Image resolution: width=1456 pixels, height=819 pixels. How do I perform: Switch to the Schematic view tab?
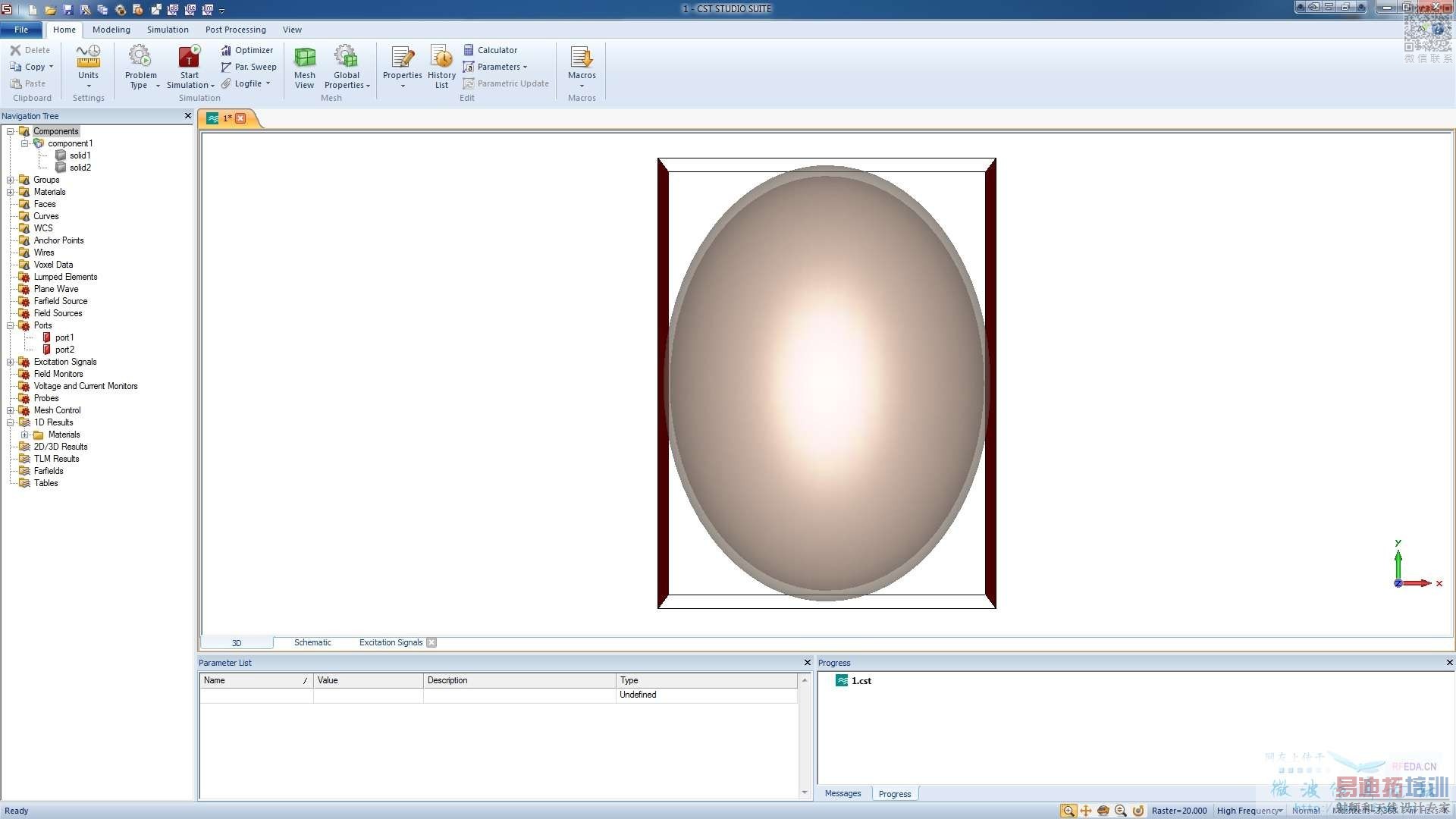312,642
